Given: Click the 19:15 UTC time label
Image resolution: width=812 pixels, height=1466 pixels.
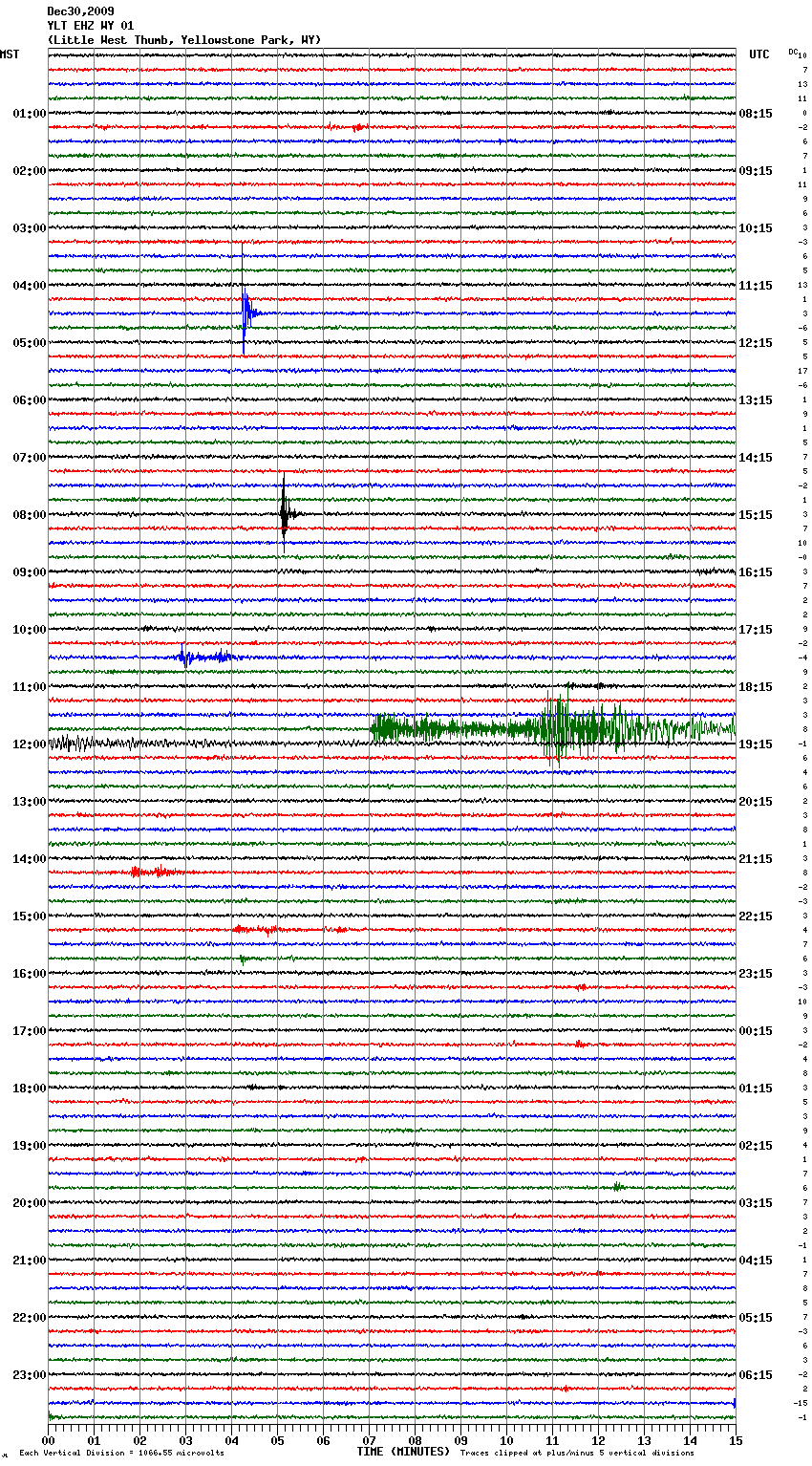Looking at the screenshot, I should coord(756,744).
